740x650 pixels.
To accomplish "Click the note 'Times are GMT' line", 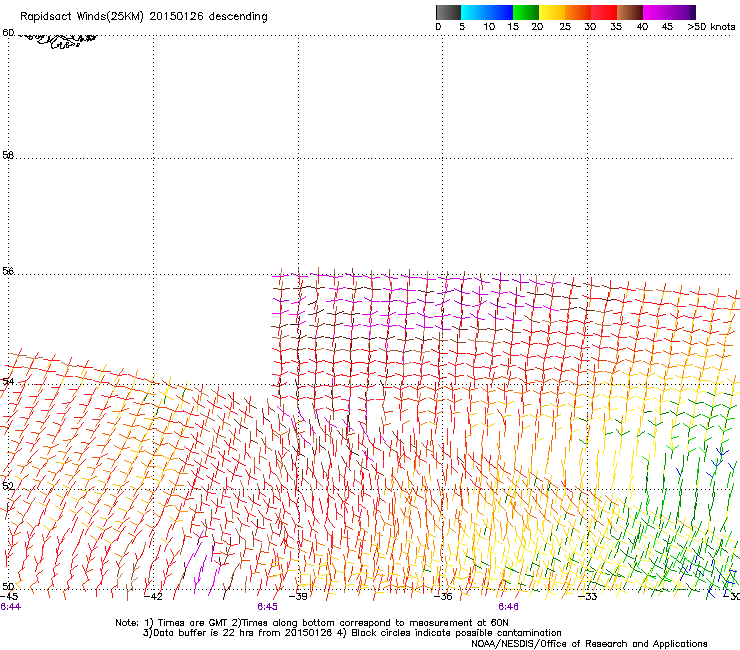I will click(312, 623).
